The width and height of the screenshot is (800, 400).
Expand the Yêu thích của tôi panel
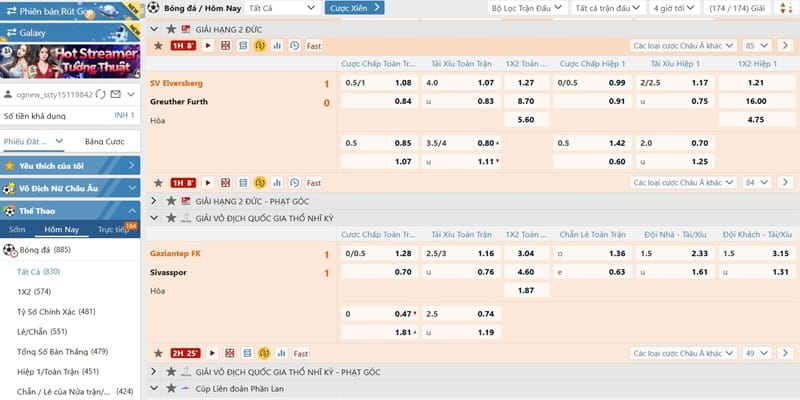(70, 165)
